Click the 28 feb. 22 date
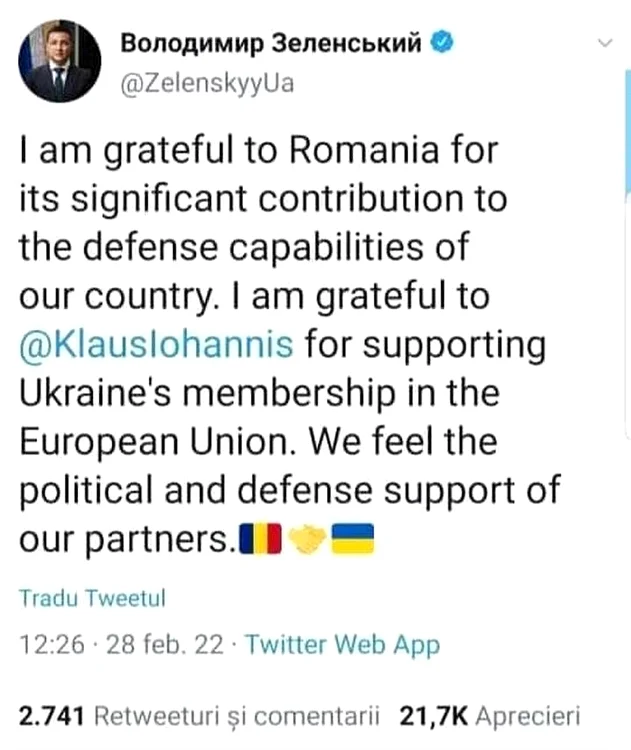The height and width of the screenshot is (750, 631). click(164, 646)
